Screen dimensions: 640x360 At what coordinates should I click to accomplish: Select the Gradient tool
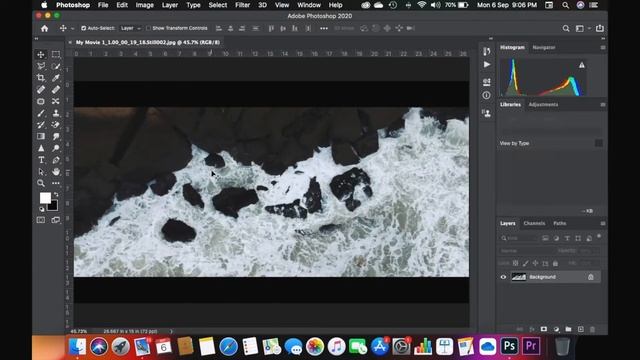pyautogui.click(x=41, y=136)
